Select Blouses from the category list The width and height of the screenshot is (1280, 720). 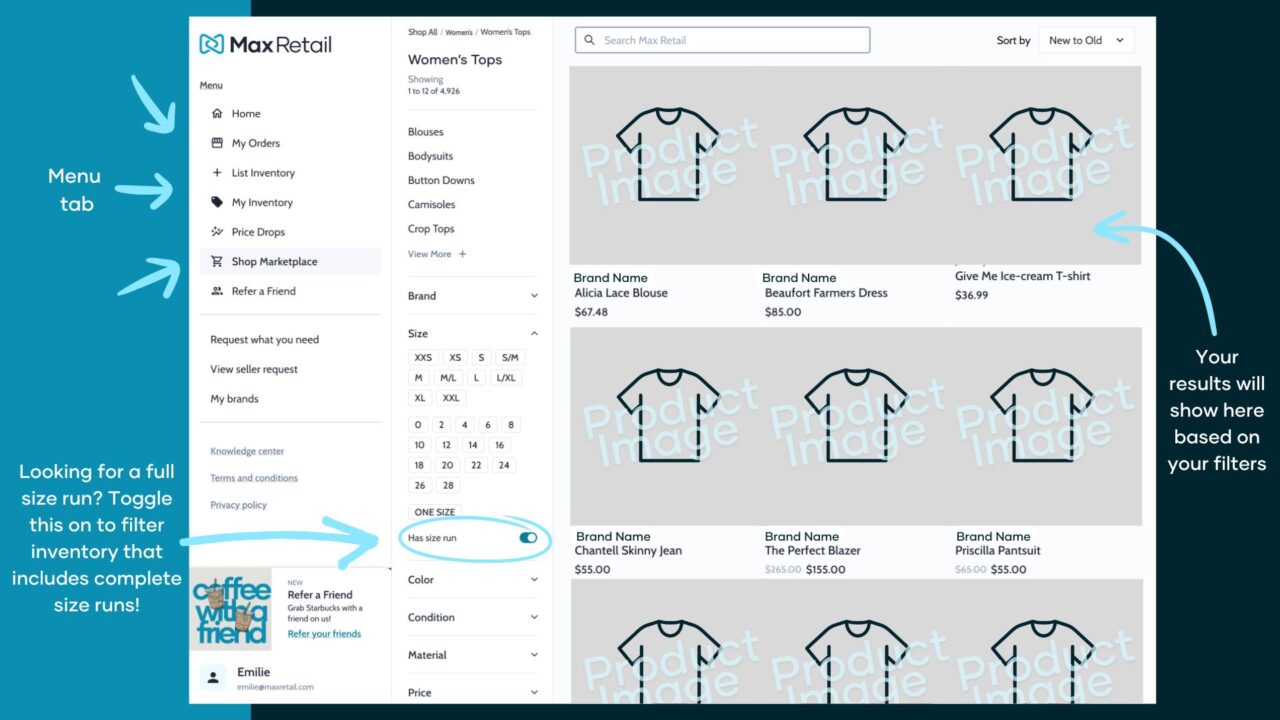pyautogui.click(x=425, y=131)
